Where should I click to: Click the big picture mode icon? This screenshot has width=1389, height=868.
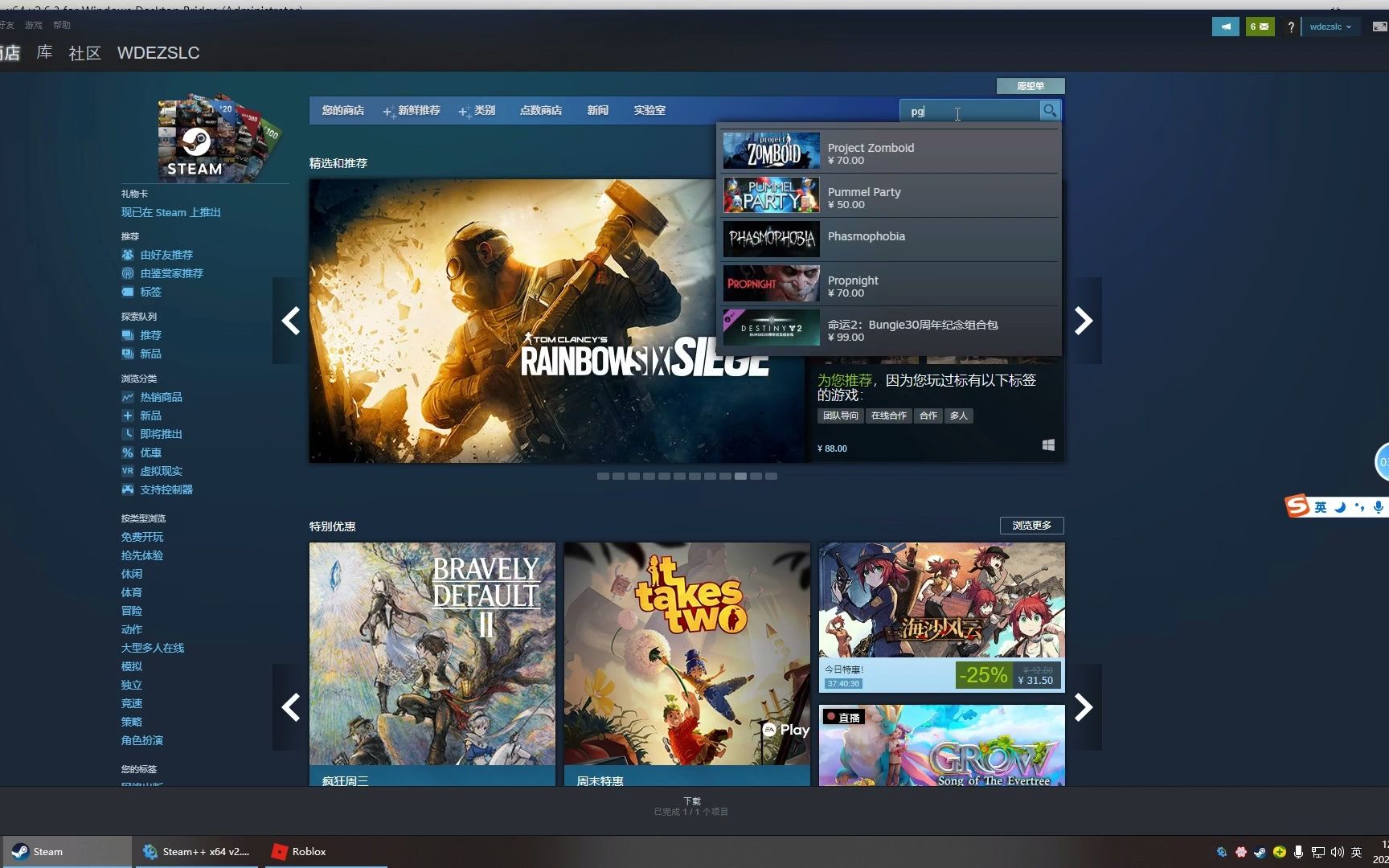click(1379, 27)
